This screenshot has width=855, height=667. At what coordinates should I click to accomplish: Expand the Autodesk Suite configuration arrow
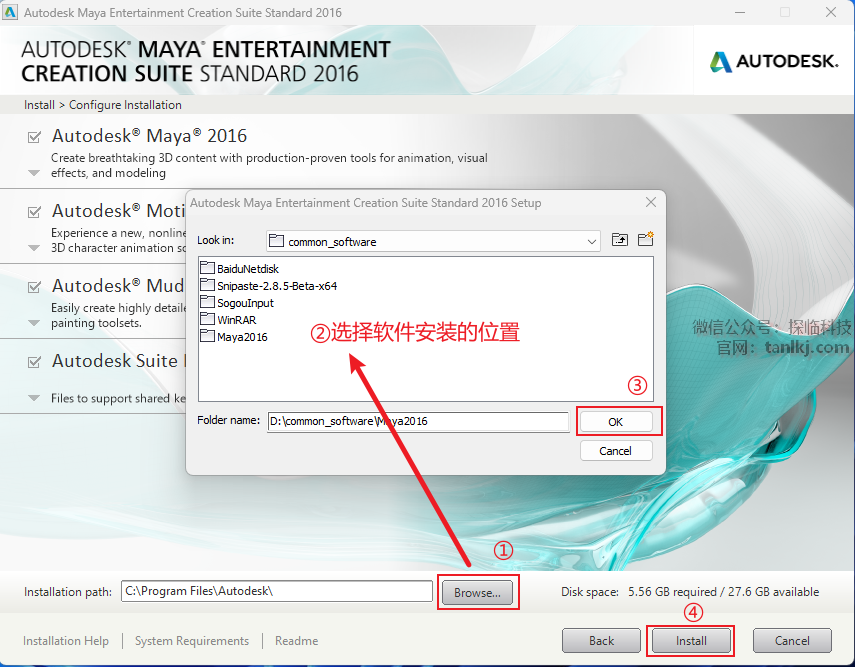point(34,398)
